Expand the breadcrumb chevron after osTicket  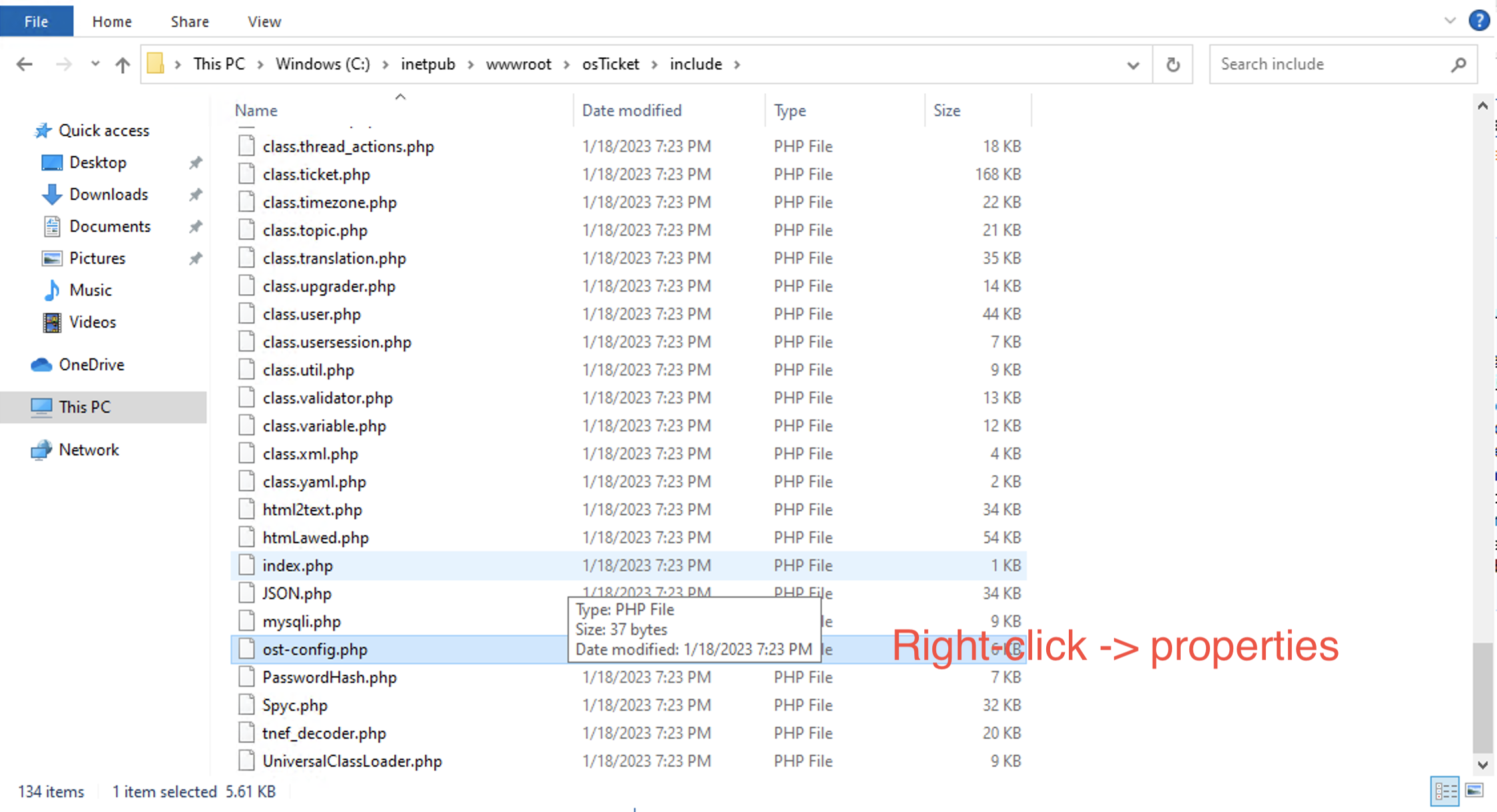click(653, 64)
